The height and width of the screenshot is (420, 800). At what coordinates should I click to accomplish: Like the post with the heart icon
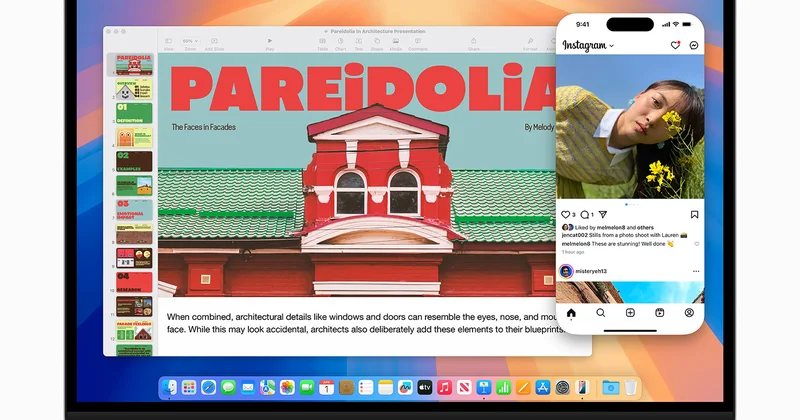pyautogui.click(x=566, y=214)
